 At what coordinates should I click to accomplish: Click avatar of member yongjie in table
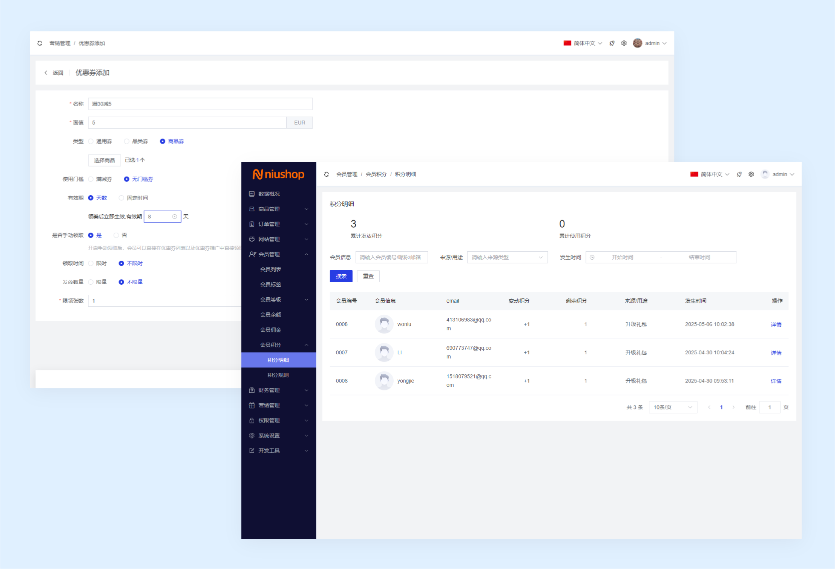coord(384,381)
